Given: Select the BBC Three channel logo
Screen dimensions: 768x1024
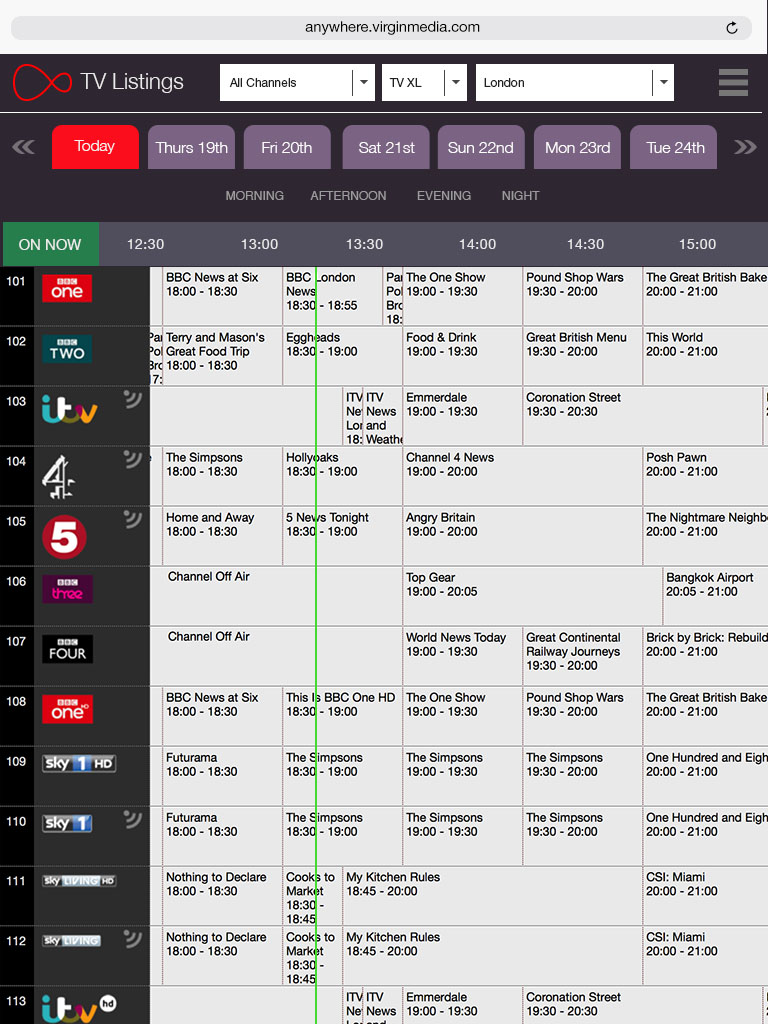Looking at the screenshot, I should [67, 589].
